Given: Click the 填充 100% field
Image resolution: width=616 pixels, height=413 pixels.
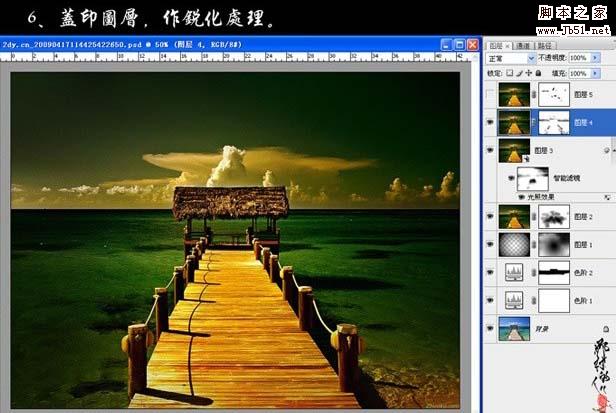Looking at the screenshot, I should click(x=579, y=73).
